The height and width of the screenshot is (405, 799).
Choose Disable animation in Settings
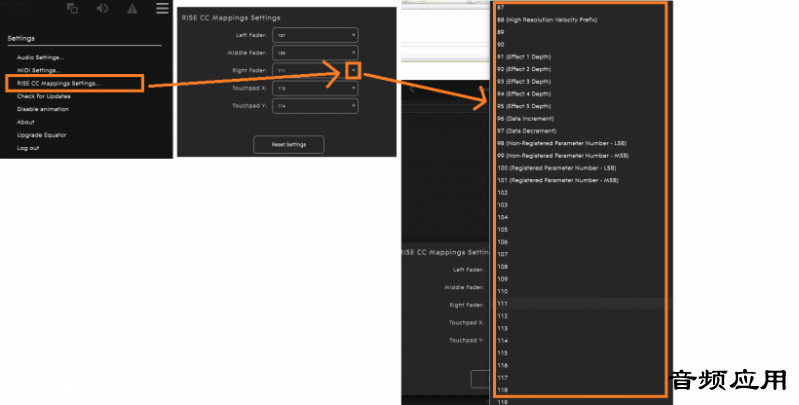[42, 109]
